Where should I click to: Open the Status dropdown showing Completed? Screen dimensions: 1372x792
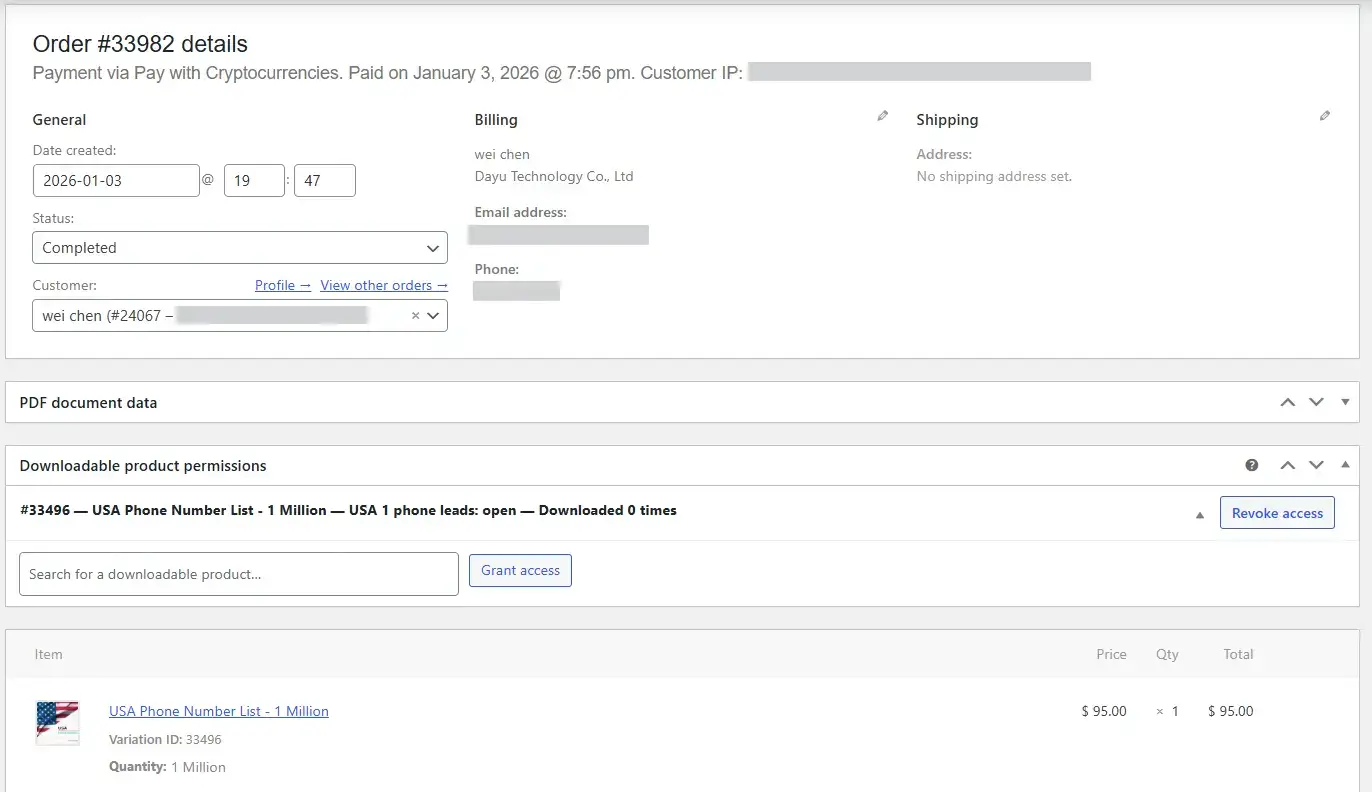pyautogui.click(x=239, y=248)
